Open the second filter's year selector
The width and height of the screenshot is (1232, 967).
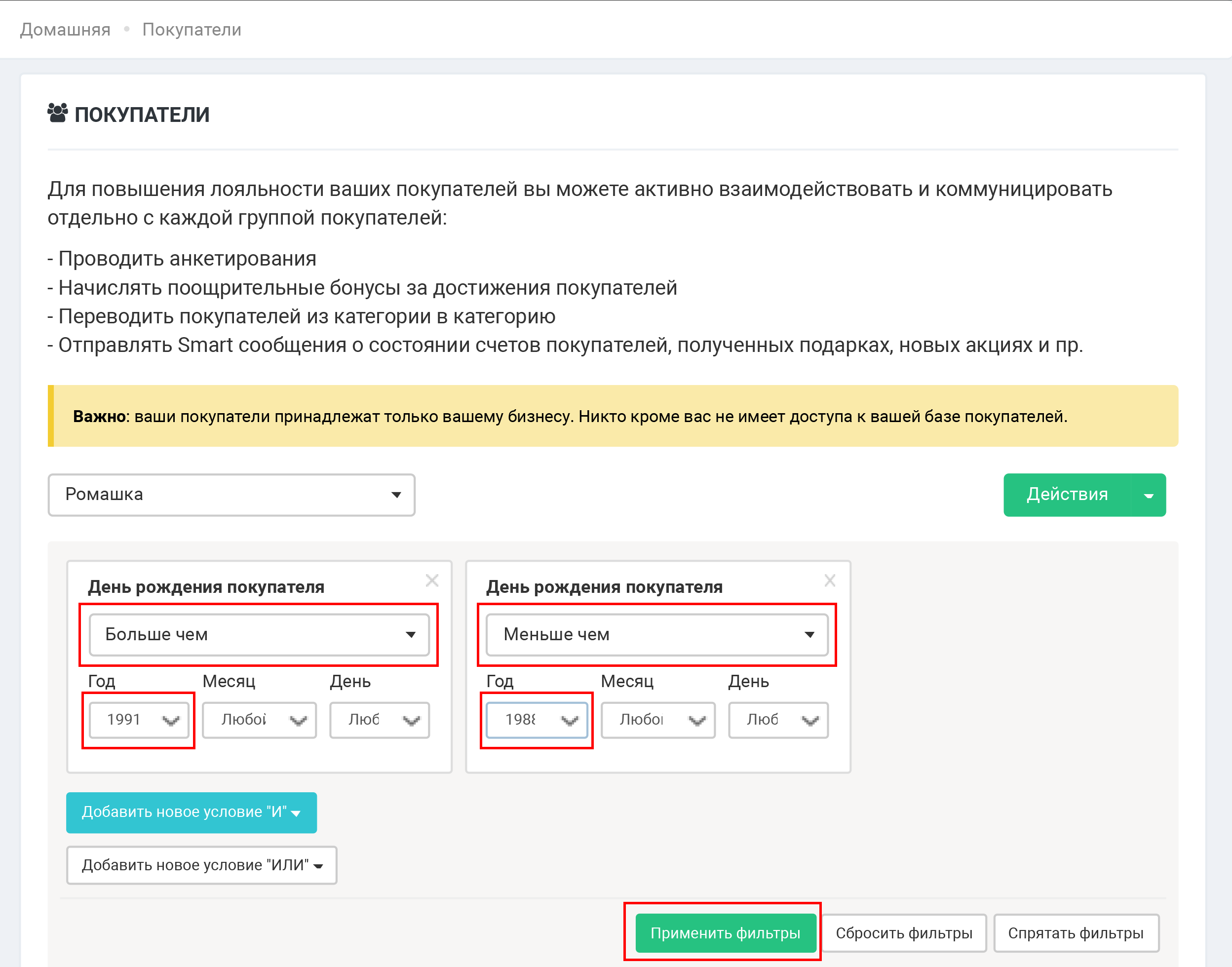pos(537,720)
